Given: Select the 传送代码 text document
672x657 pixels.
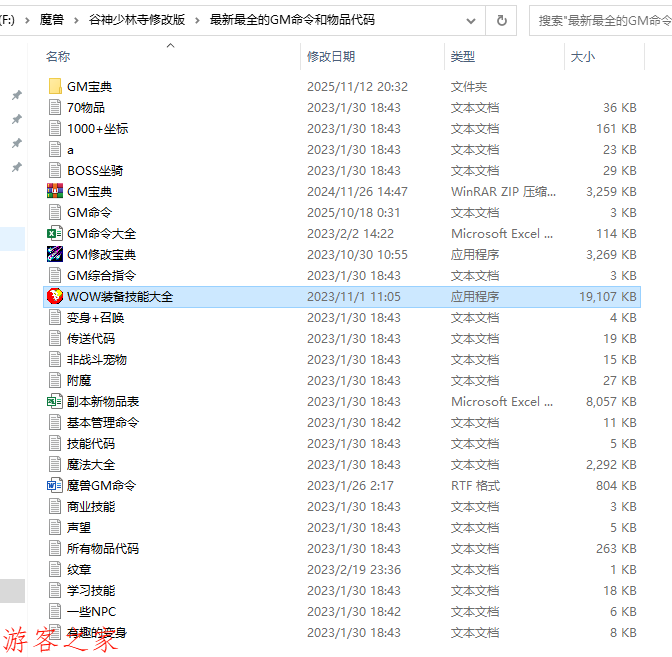Looking at the screenshot, I should (x=91, y=339).
